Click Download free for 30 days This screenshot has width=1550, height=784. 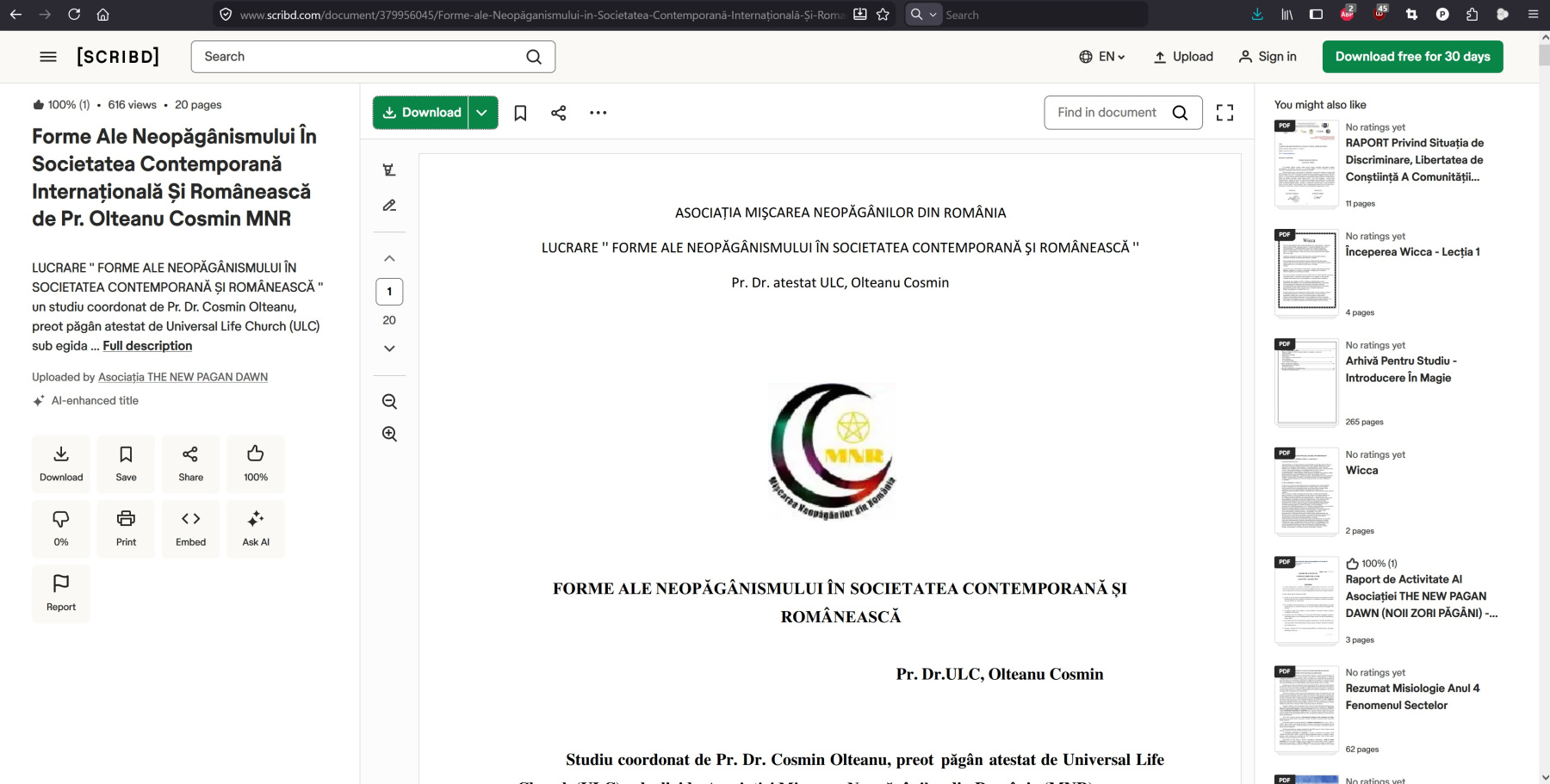click(1412, 57)
